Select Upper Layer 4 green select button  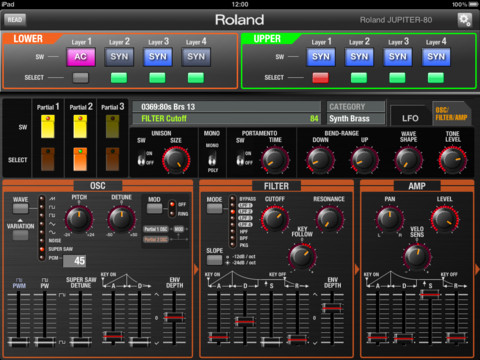[436, 78]
